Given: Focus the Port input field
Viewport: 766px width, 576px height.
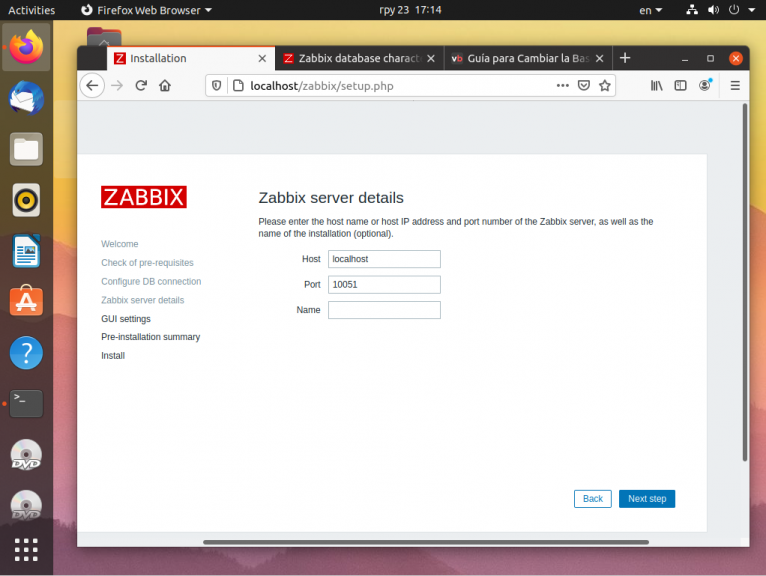Looking at the screenshot, I should pos(384,284).
